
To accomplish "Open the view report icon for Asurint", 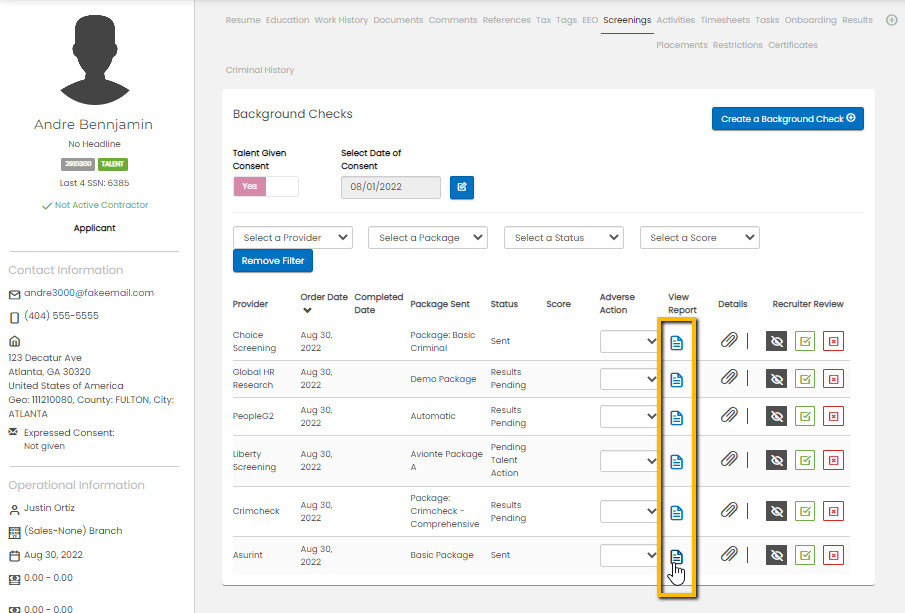I will tap(676, 556).
